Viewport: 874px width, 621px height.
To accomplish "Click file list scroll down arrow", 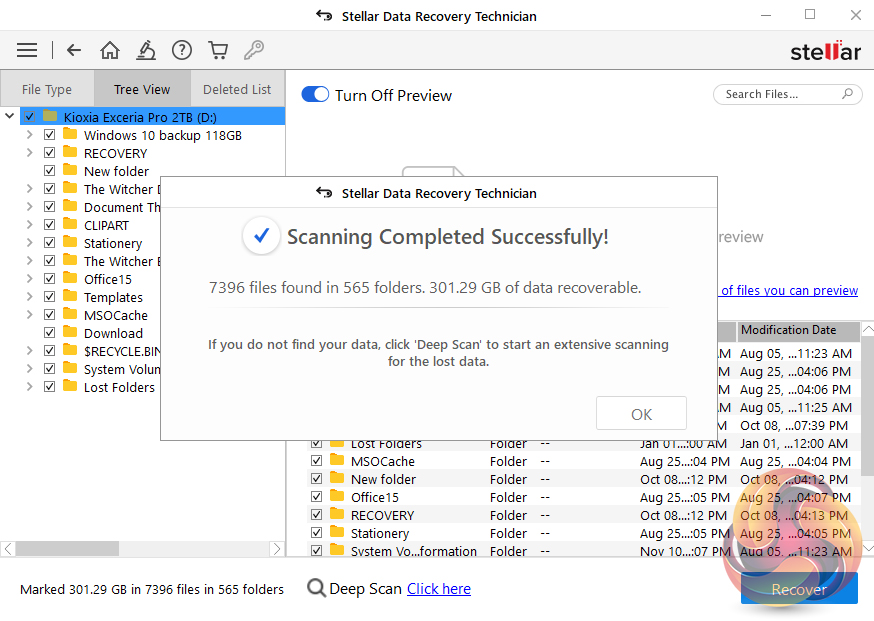I will (867, 549).
